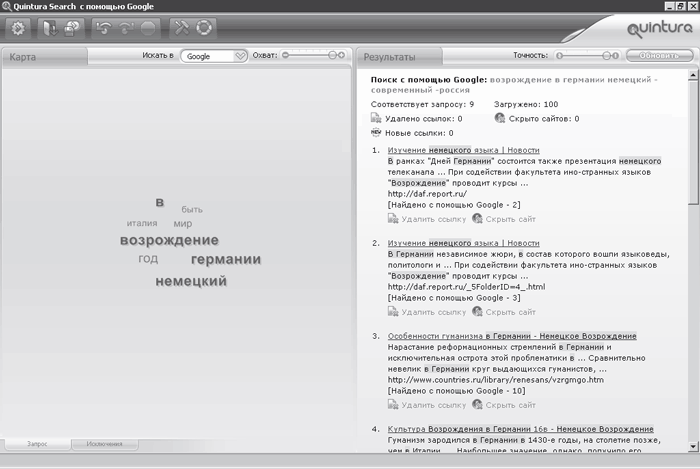Click the plus end of the Охват slider
The width and height of the screenshot is (700, 469).
[x=342, y=55]
